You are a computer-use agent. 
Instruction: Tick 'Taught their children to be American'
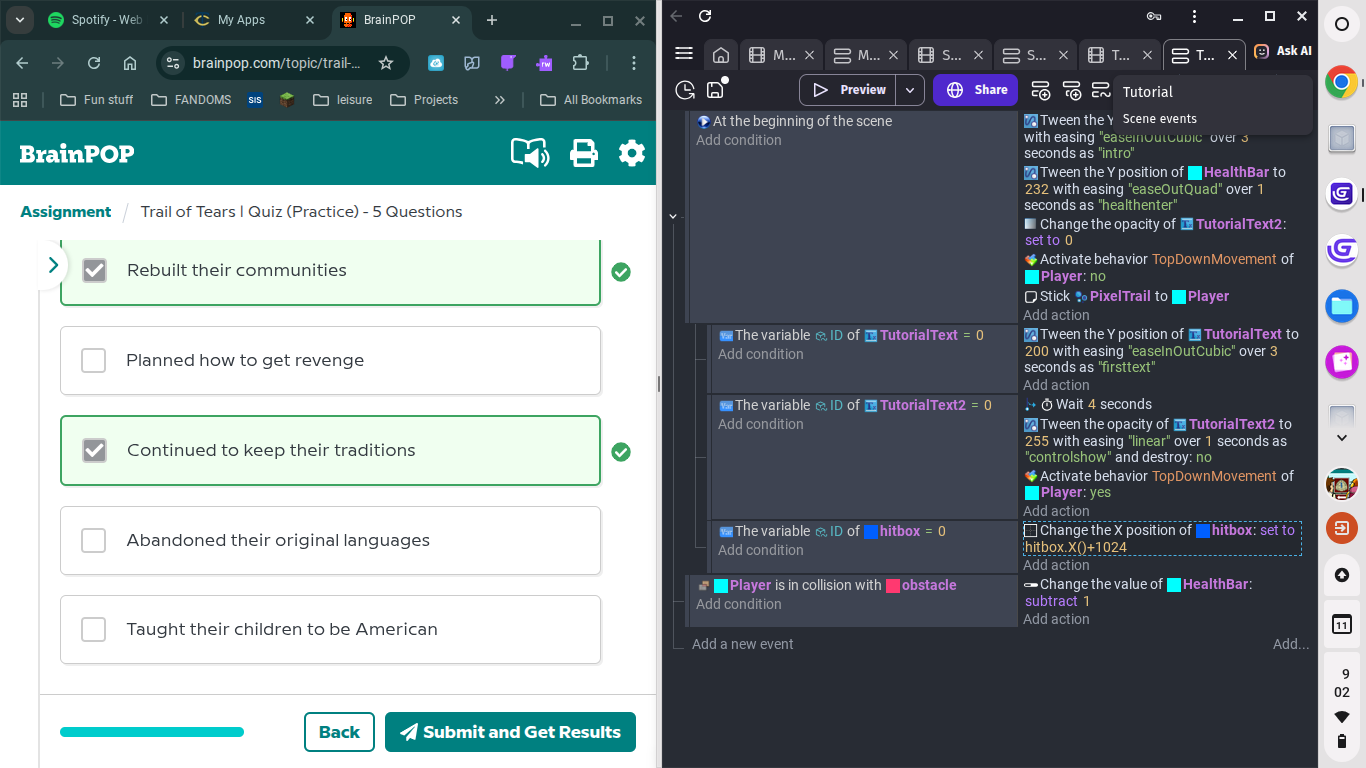(x=93, y=629)
